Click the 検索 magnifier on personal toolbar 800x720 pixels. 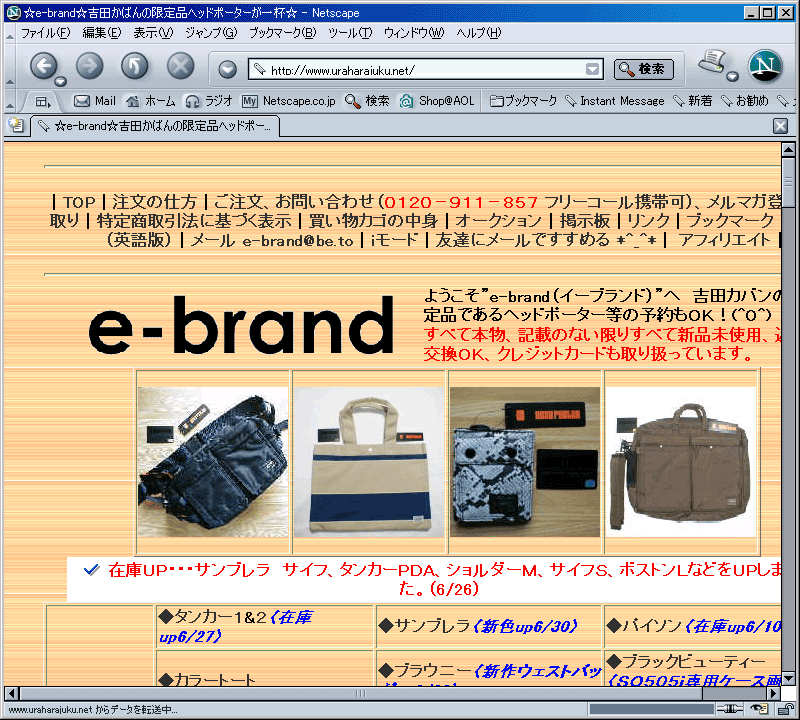tap(367, 101)
